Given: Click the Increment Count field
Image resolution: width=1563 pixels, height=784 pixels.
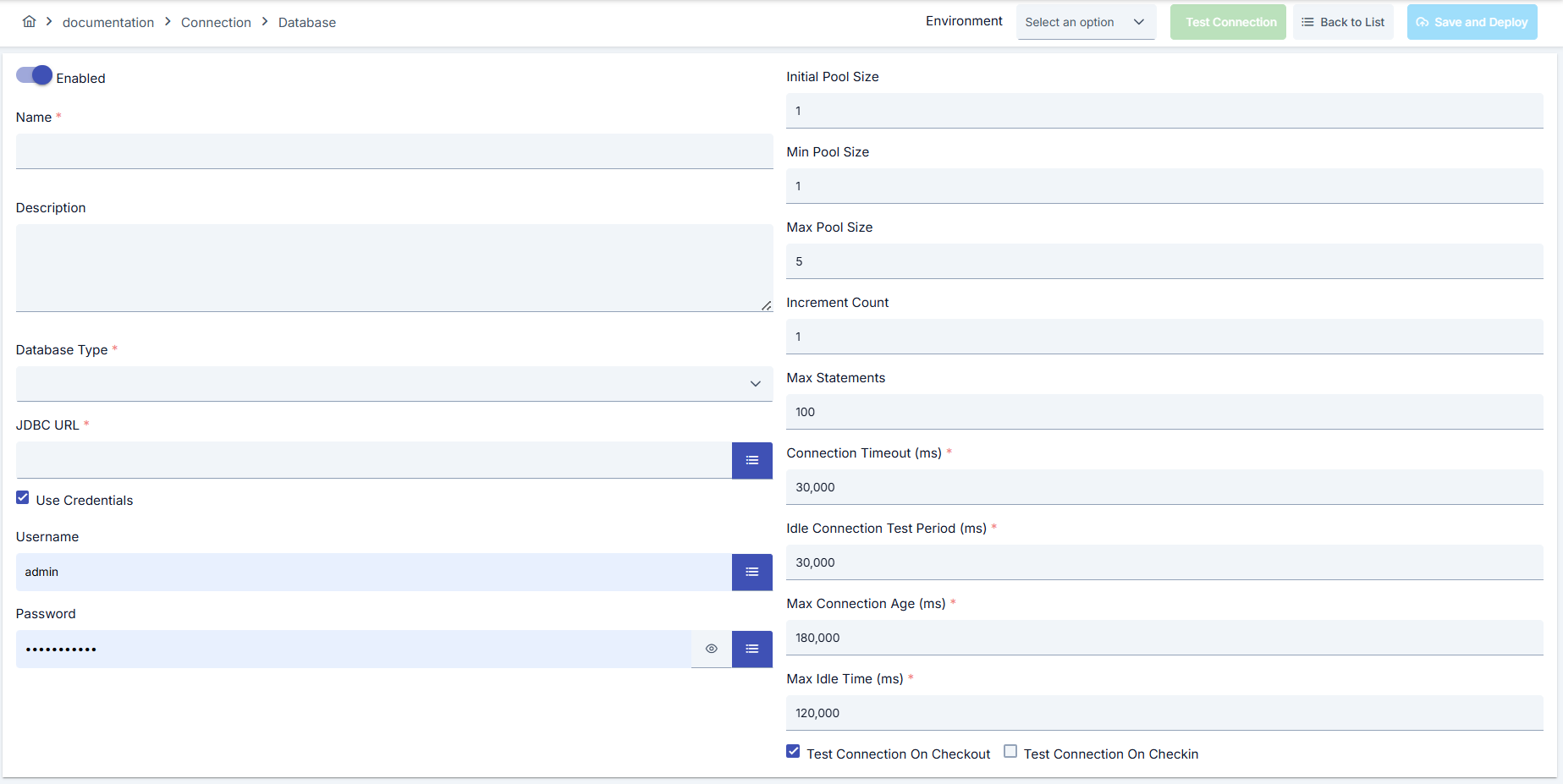Looking at the screenshot, I should 1164,337.
